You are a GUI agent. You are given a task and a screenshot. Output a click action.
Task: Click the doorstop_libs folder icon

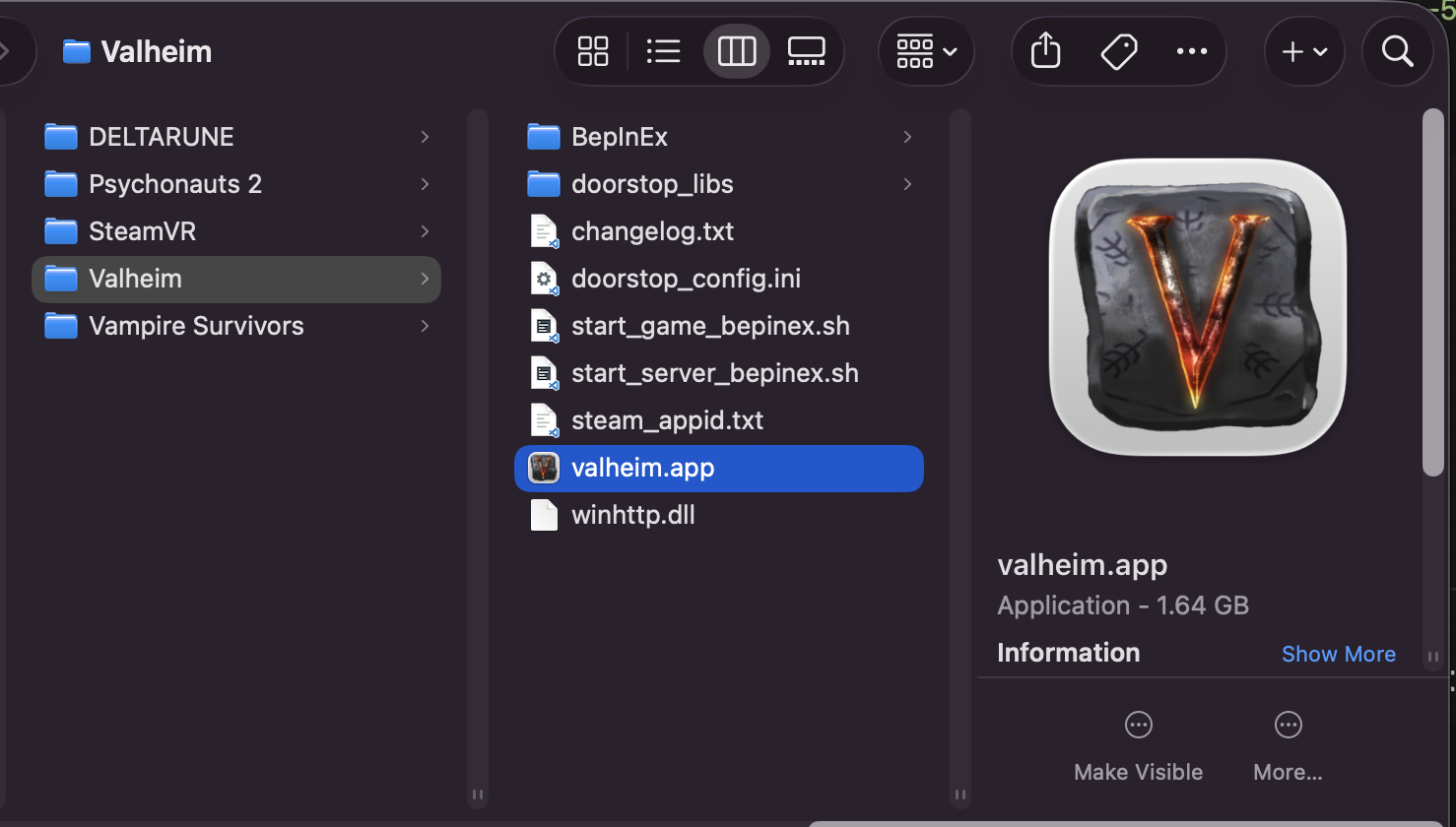pos(544,184)
